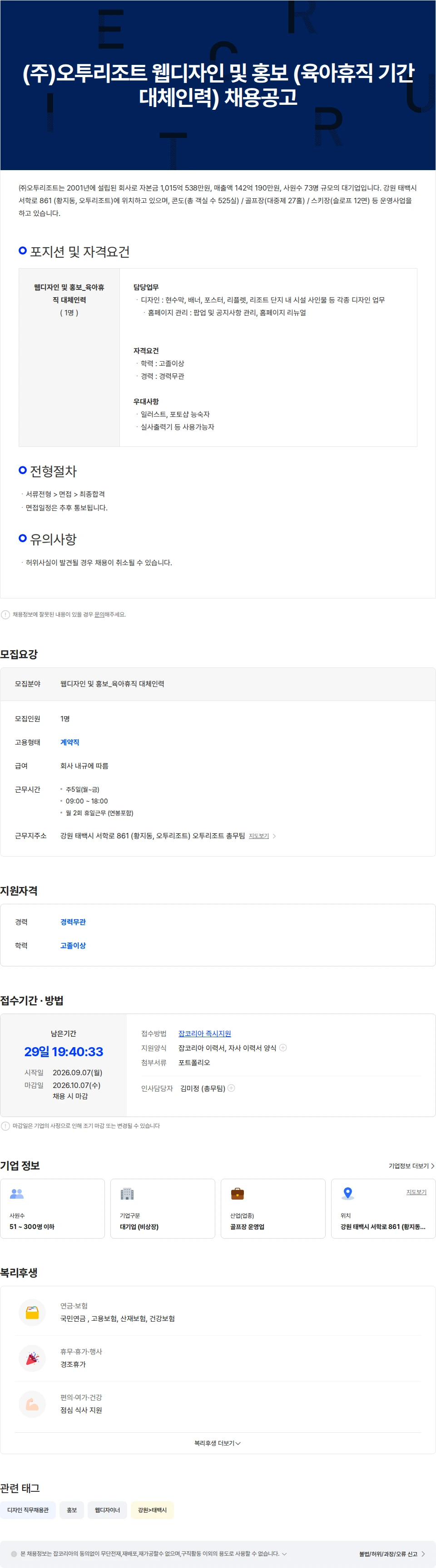
Task: Click the 경력무관 career link
Action: click(x=73, y=921)
